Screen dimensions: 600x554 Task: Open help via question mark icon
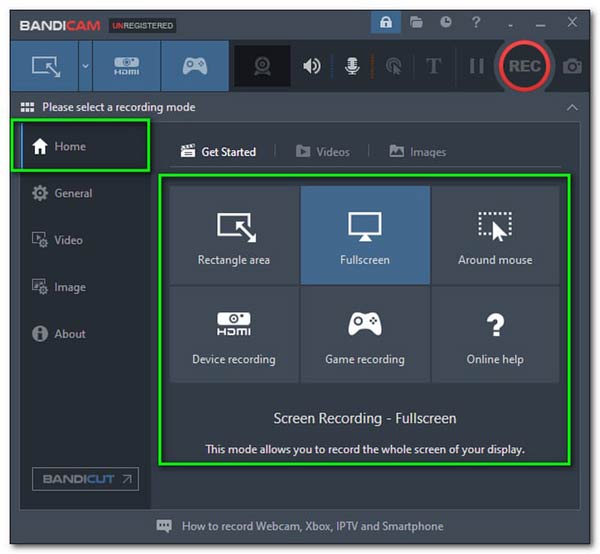click(x=476, y=22)
